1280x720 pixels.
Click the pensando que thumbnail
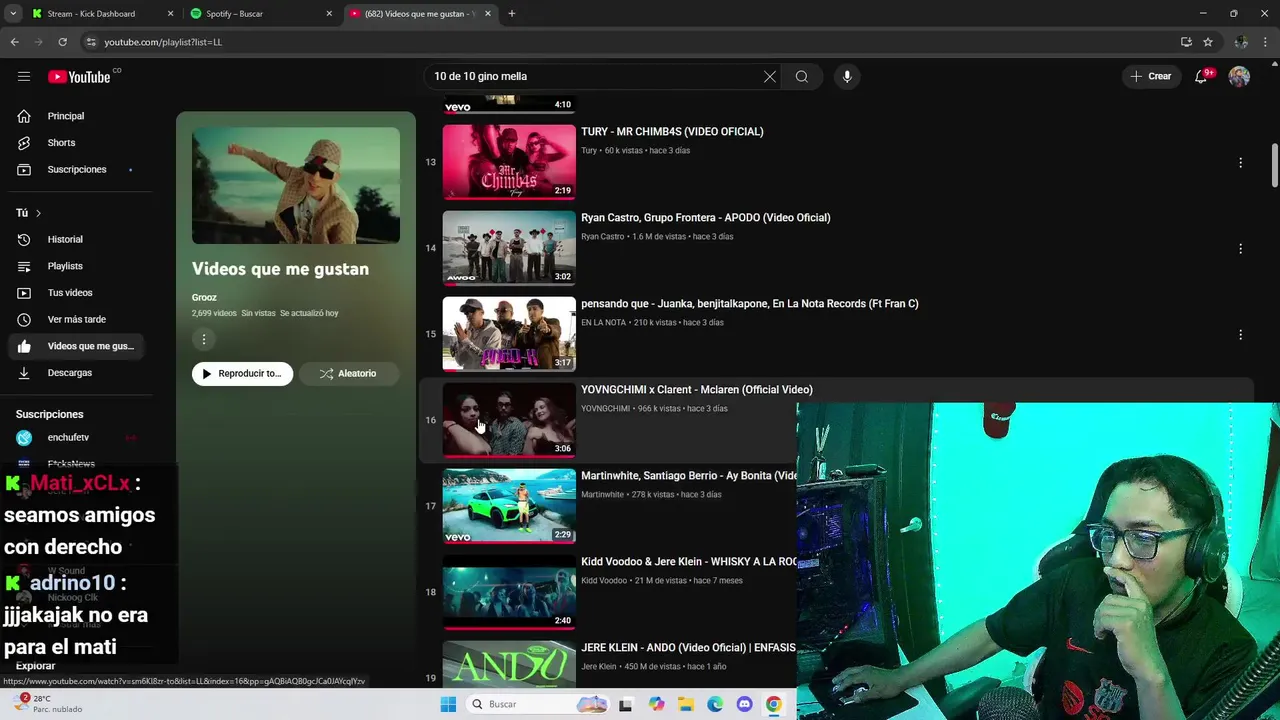click(509, 334)
